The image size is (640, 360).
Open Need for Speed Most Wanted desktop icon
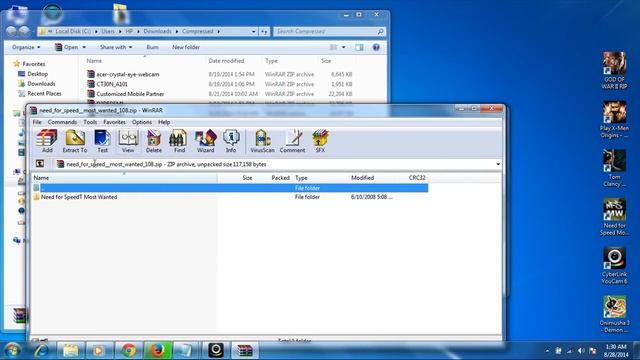(614, 217)
